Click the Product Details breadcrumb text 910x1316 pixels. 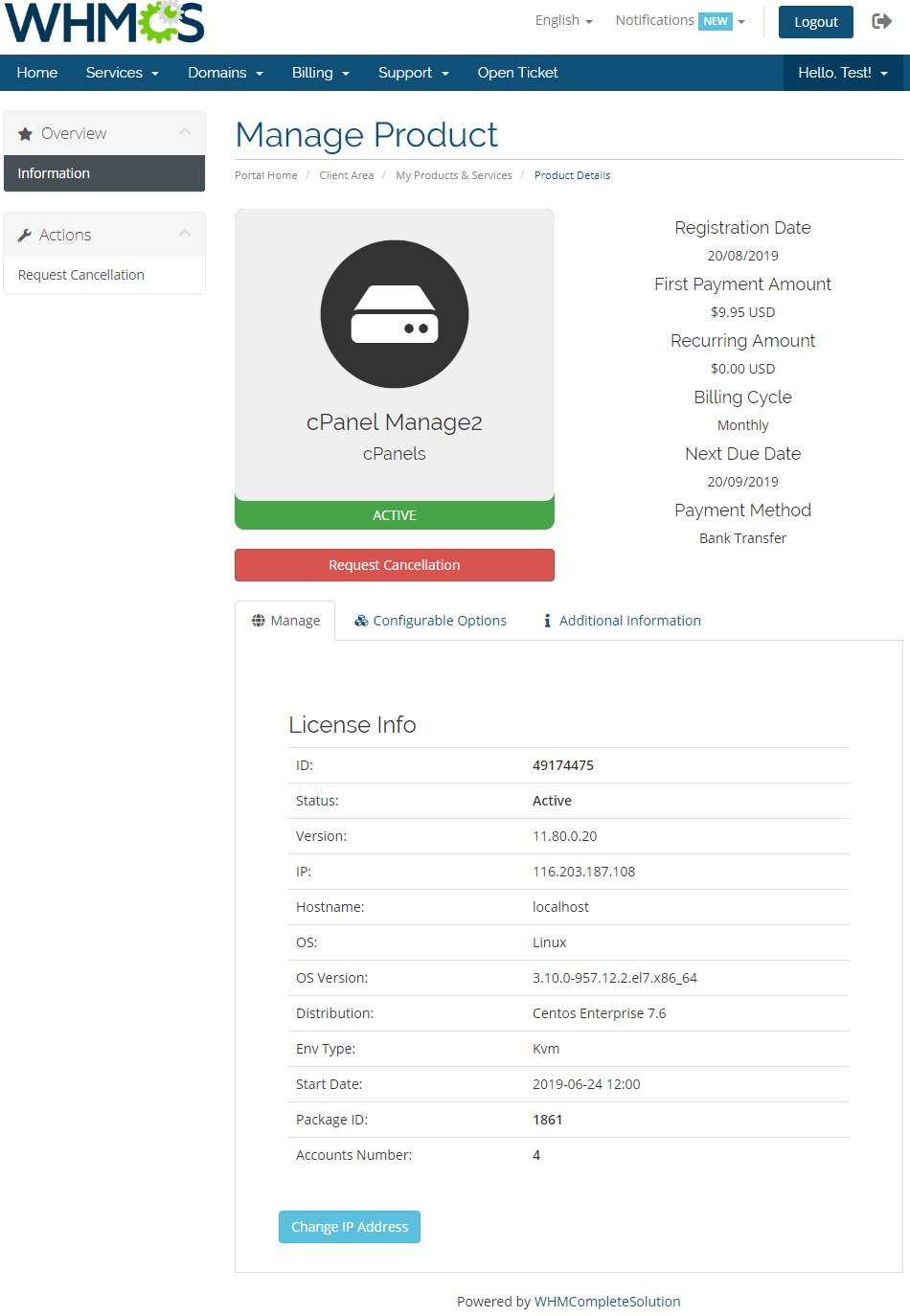click(x=572, y=175)
